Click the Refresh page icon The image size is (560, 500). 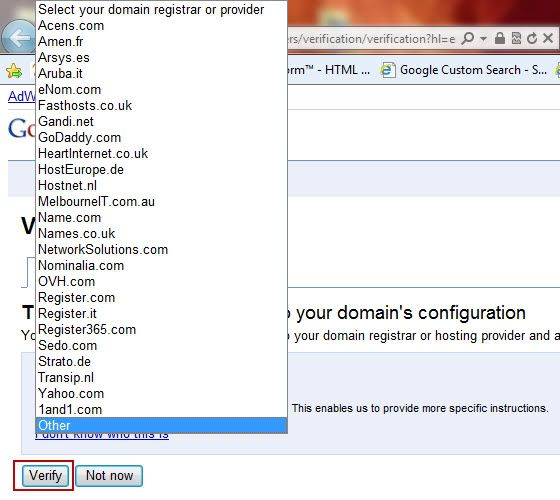[x=532, y=38]
